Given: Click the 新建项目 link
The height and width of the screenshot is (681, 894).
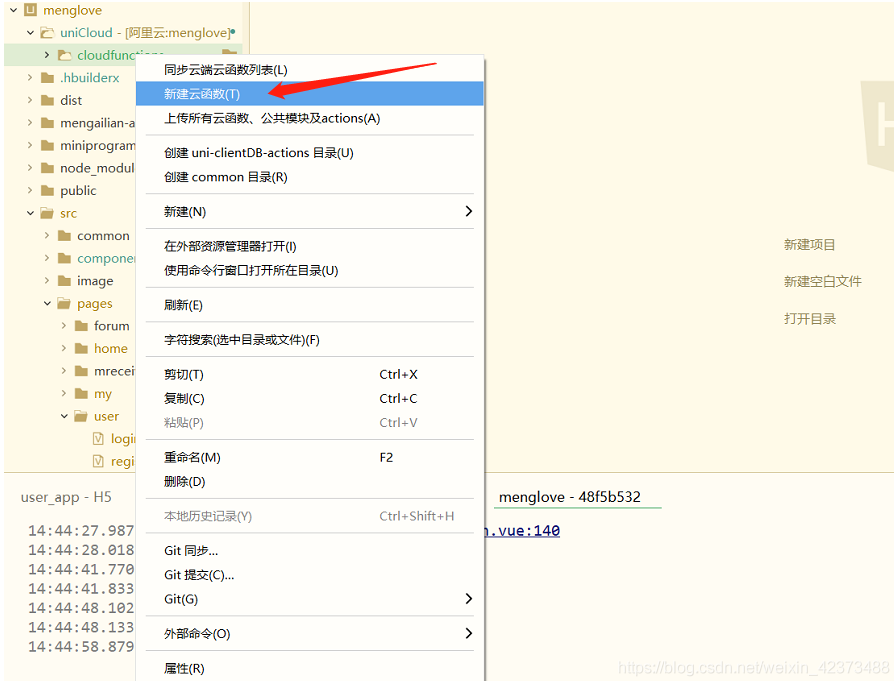Looking at the screenshot, I should click(x=809, y=245).
